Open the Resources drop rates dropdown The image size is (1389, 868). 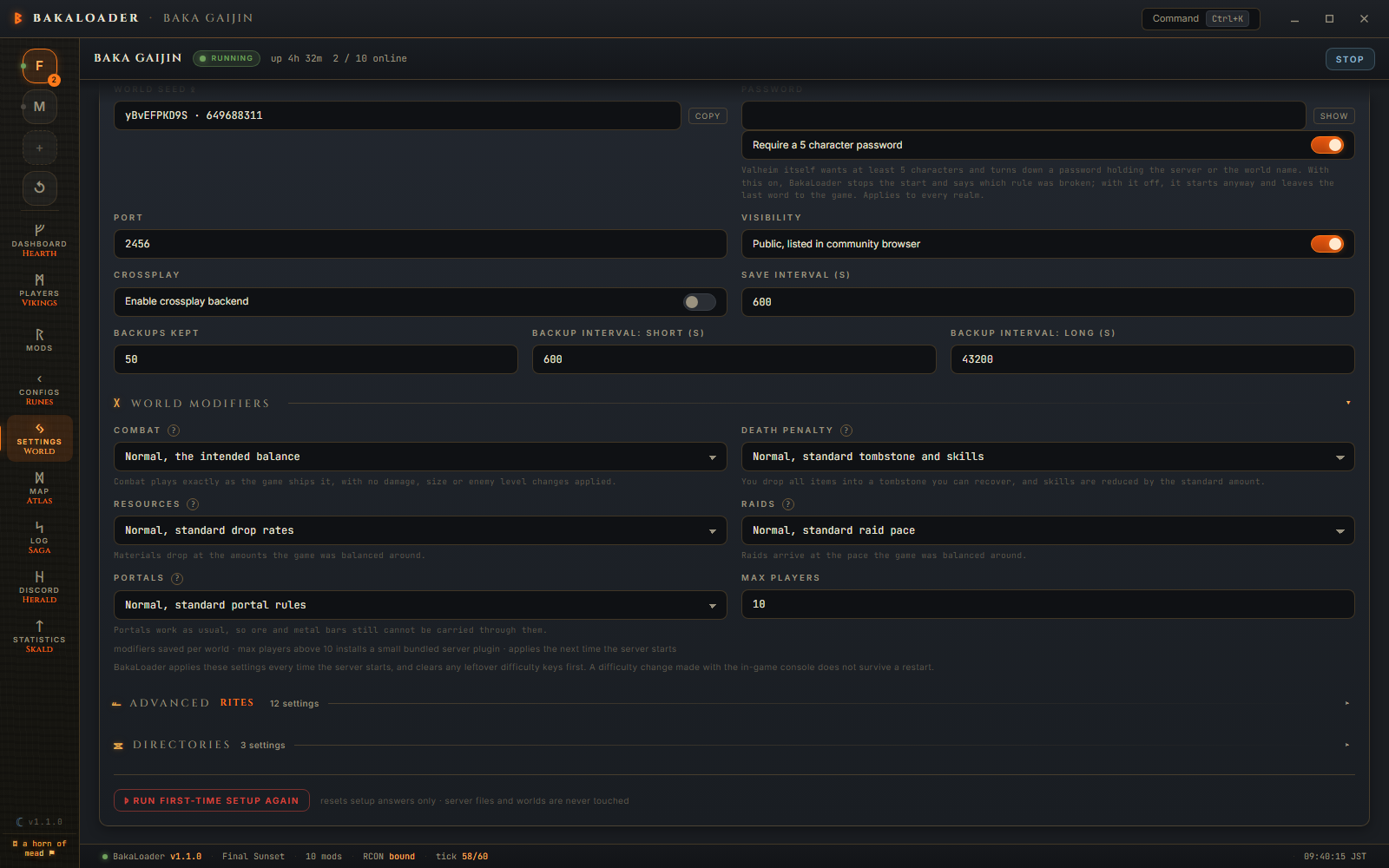coord(420,530)
